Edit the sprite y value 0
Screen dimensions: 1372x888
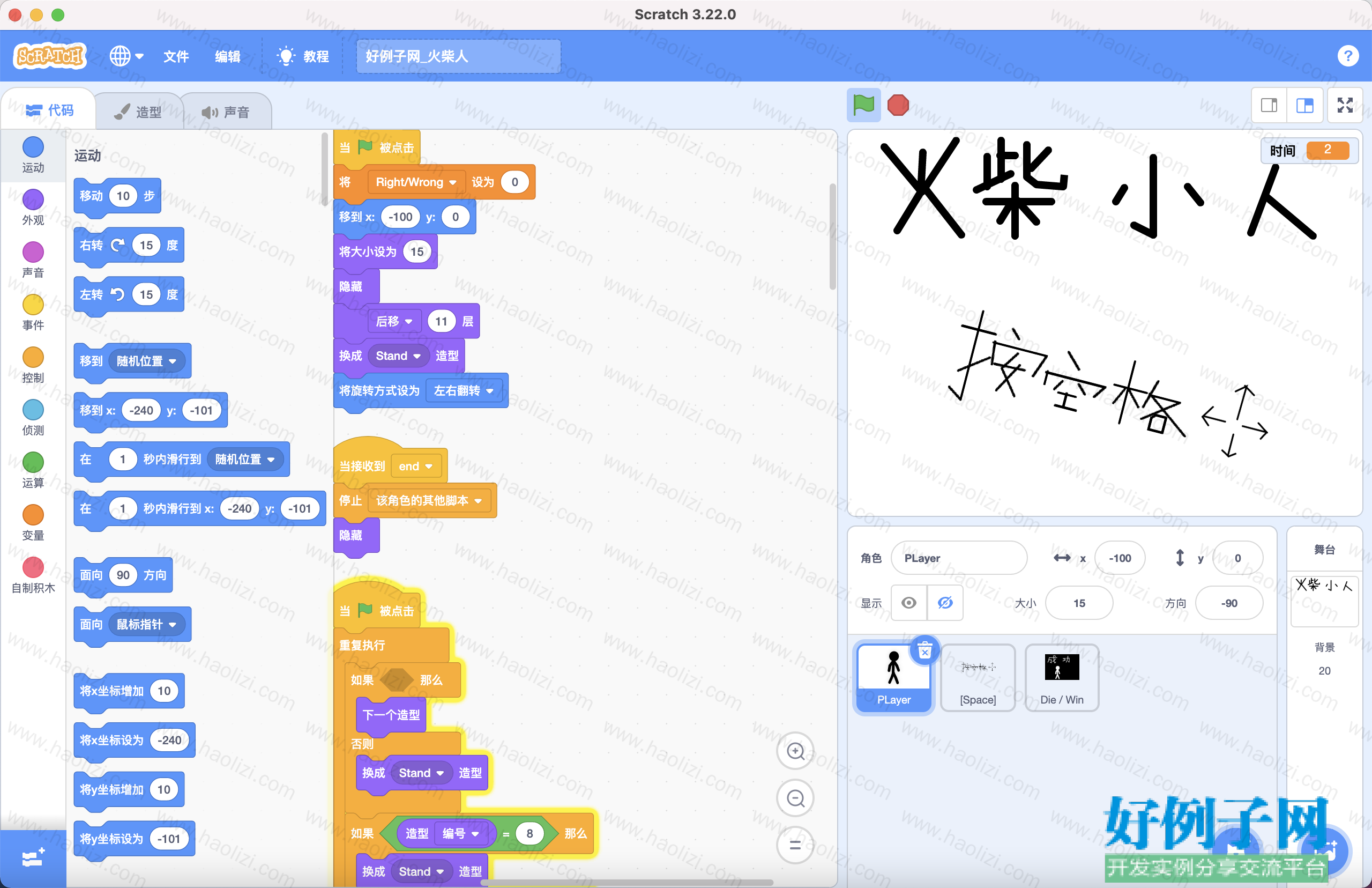(x=1237, y=558)
